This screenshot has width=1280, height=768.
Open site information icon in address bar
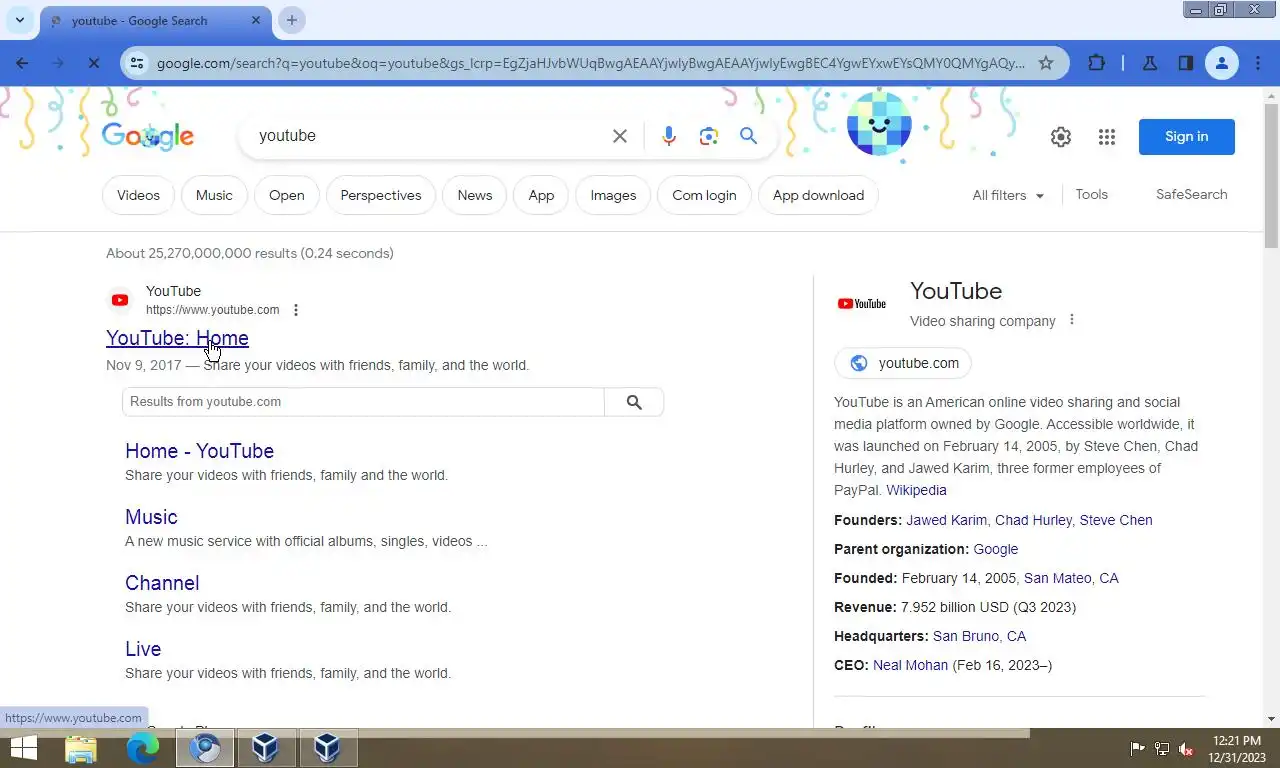click(x=138, y=63)
